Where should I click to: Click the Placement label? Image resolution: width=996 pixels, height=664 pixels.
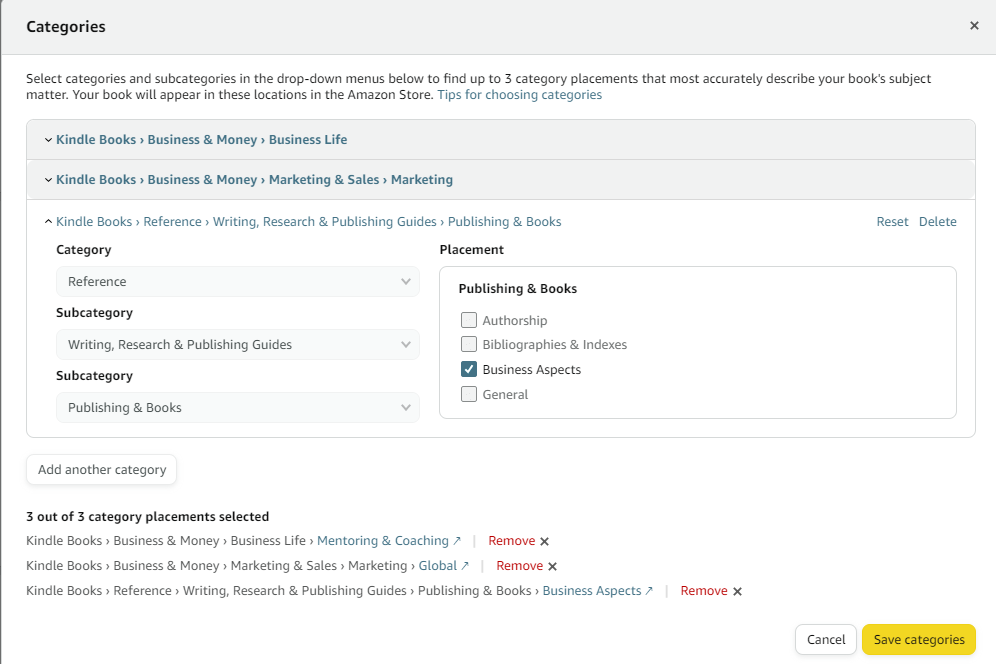(x=471, y=250)
